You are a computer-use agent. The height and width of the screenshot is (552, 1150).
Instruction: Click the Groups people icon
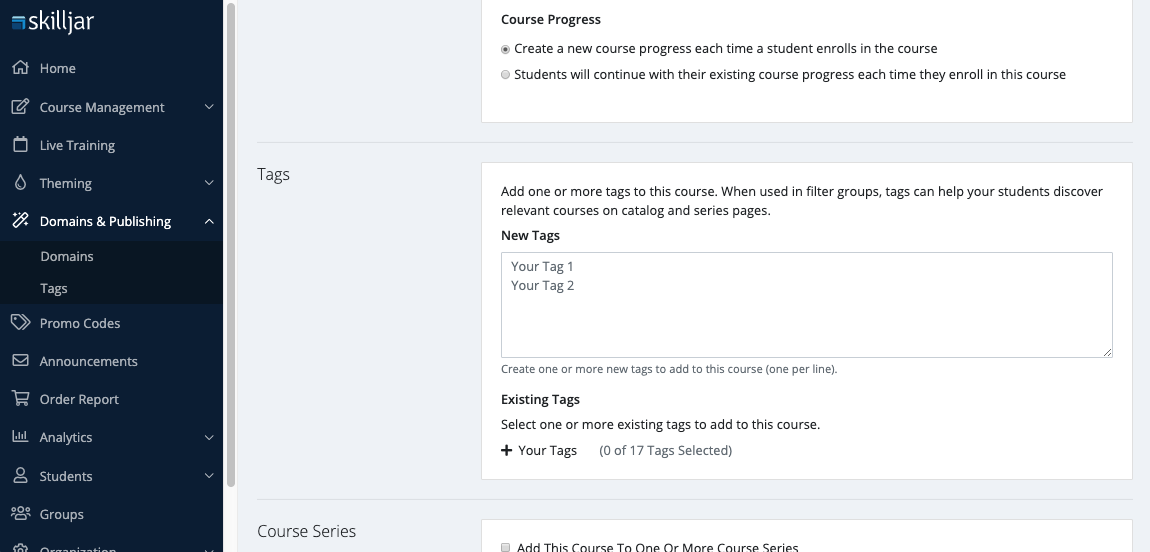point(20,514)
